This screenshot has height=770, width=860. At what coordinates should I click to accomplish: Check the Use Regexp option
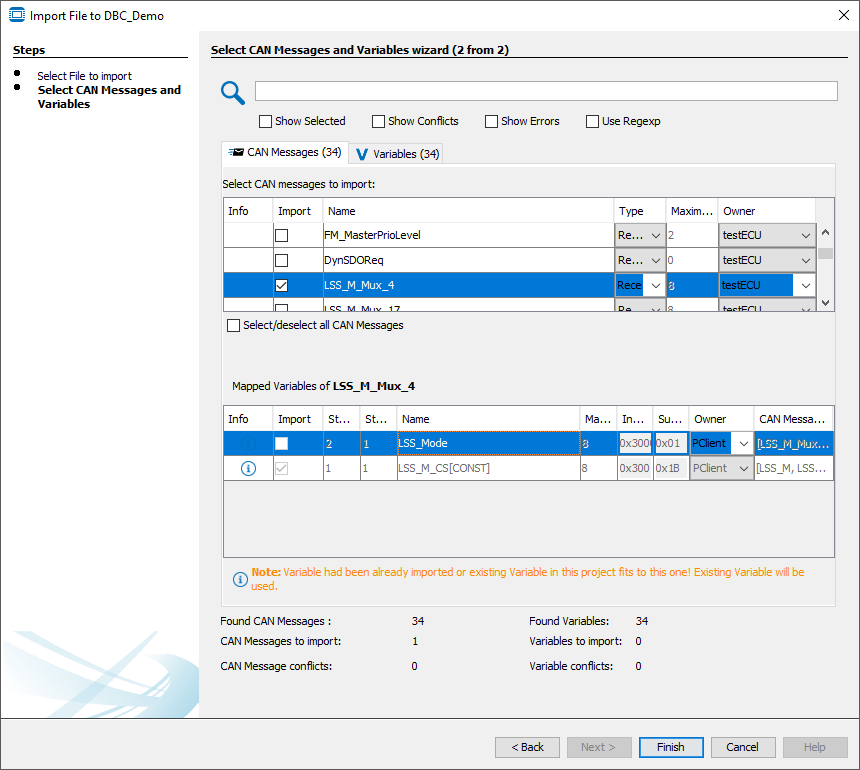point(592,121)
